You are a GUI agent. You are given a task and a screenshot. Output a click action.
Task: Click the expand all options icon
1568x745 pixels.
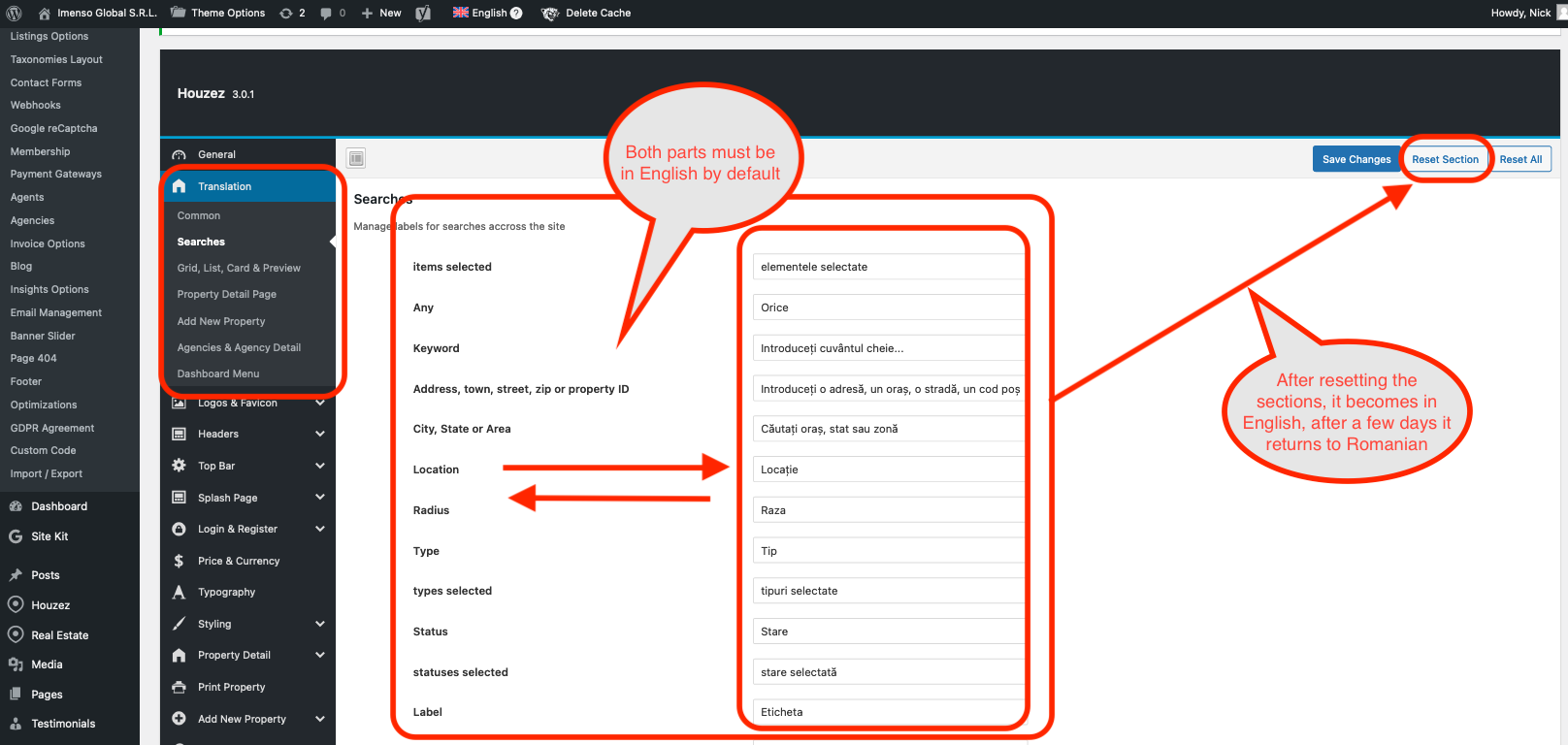click(356, 158)
